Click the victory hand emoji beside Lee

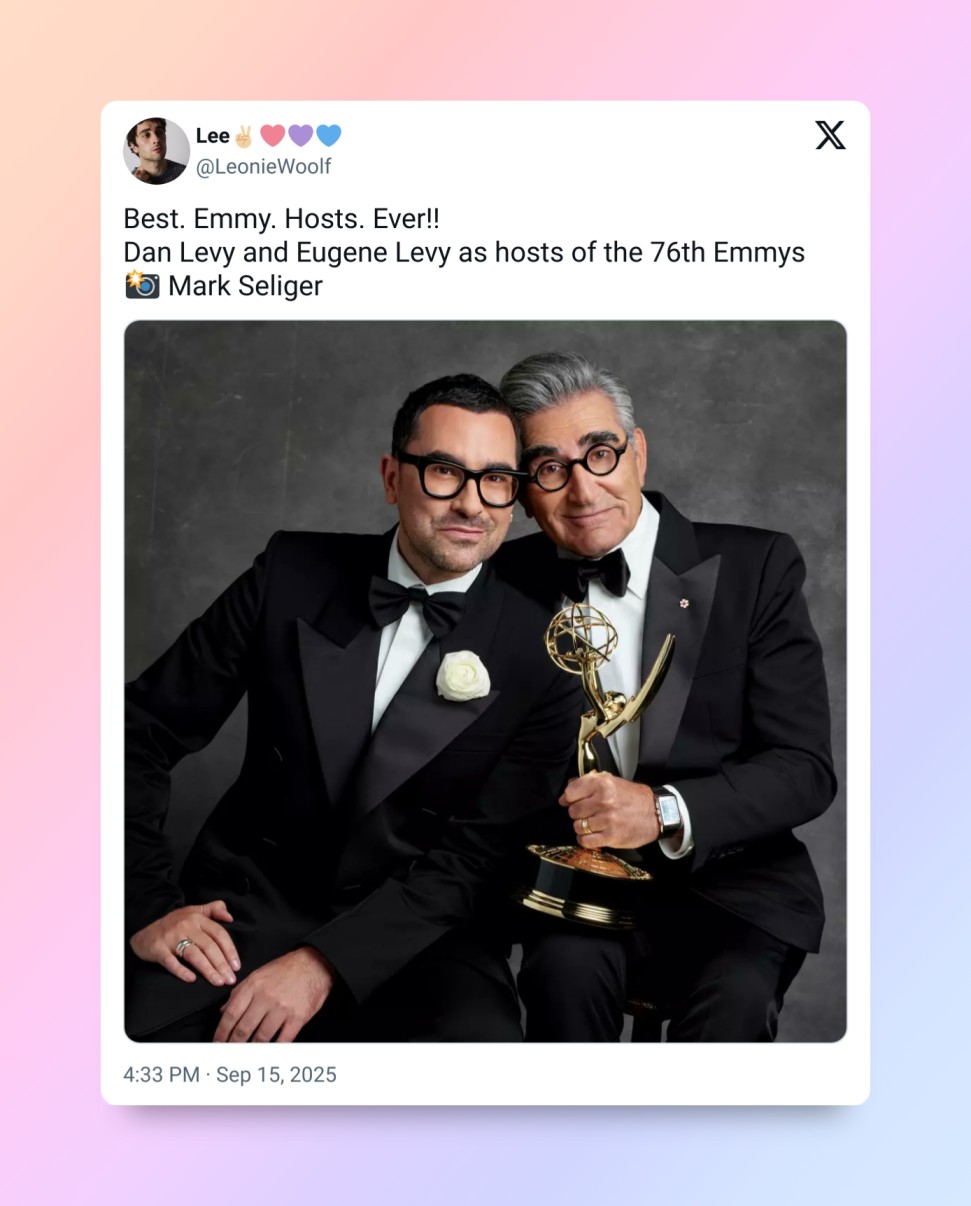click(244, 136)
